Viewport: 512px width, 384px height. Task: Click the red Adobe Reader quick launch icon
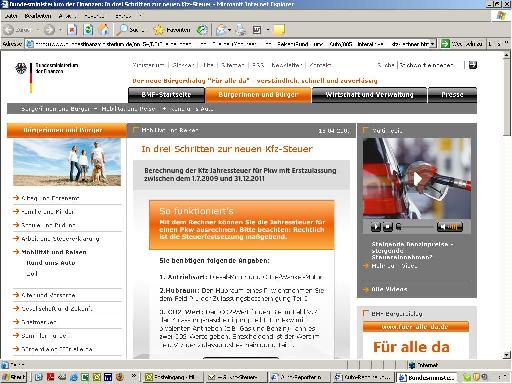(x=50, y=377)
